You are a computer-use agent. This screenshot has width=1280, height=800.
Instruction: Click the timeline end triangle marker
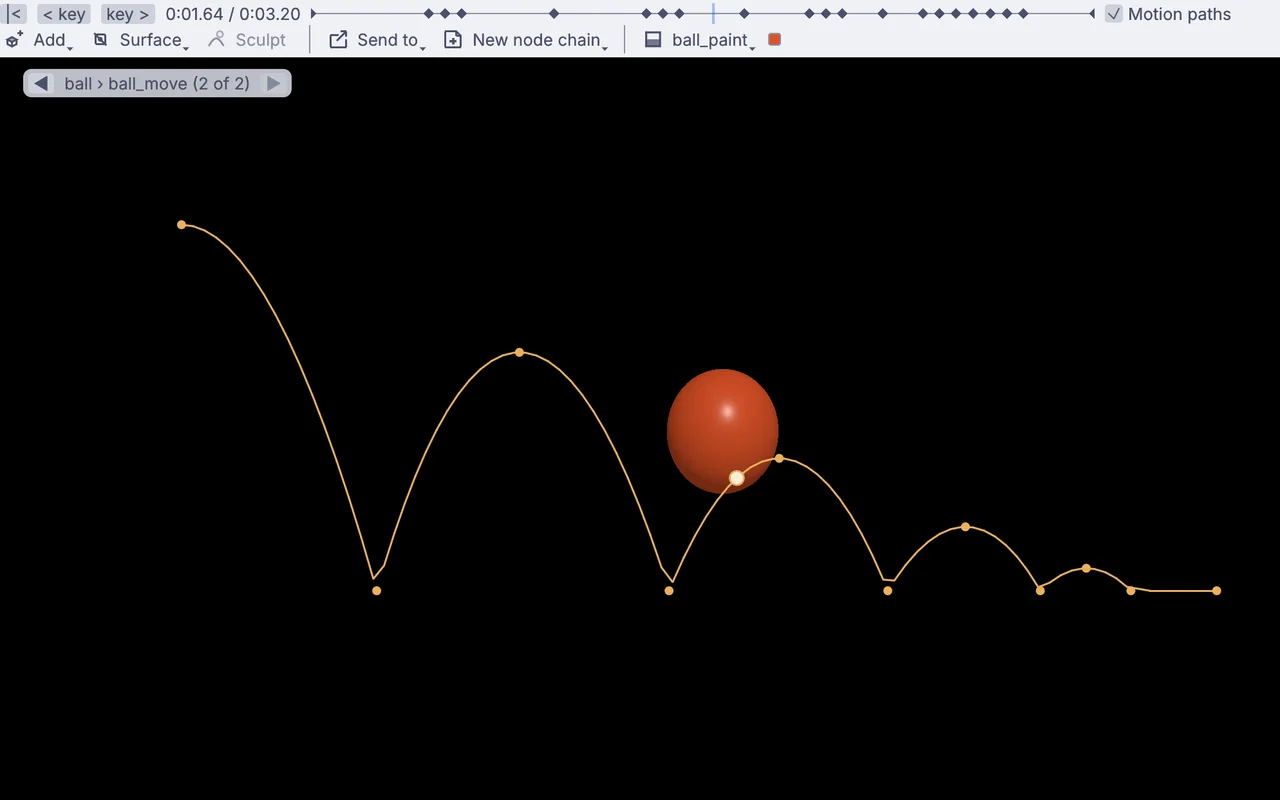1092,14
